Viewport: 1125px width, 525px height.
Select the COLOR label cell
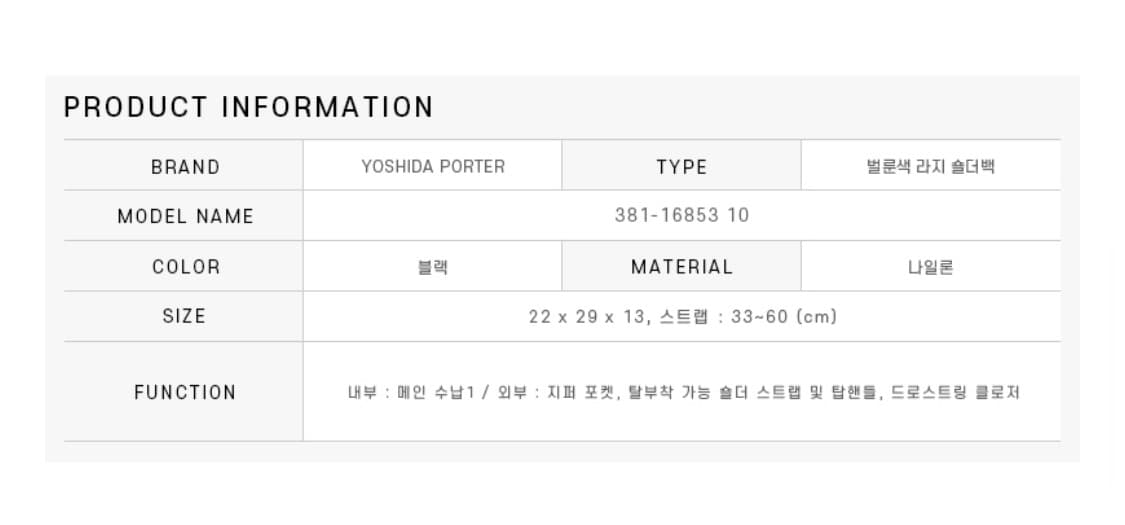tap(184, 266)
